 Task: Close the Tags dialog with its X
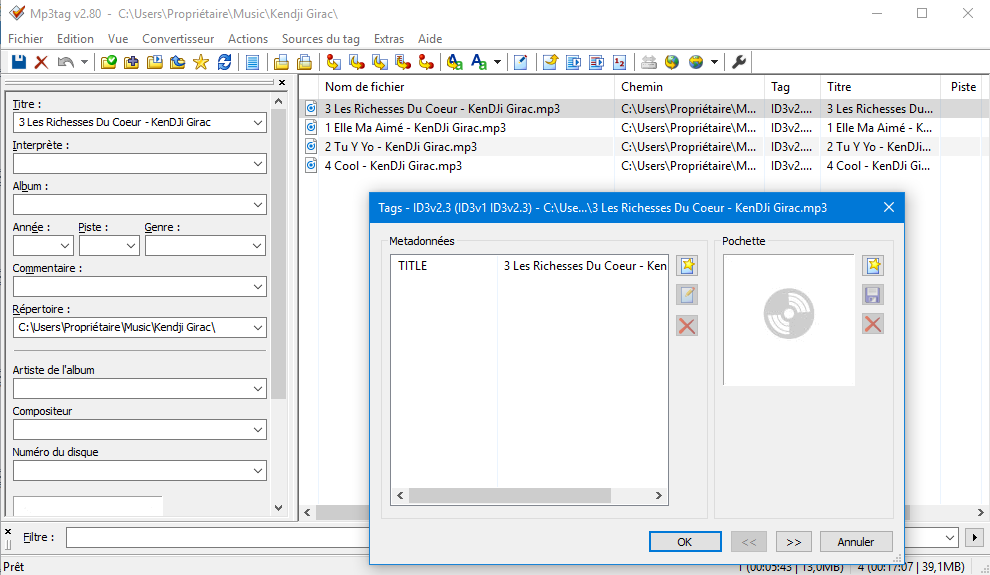point(889,208)
